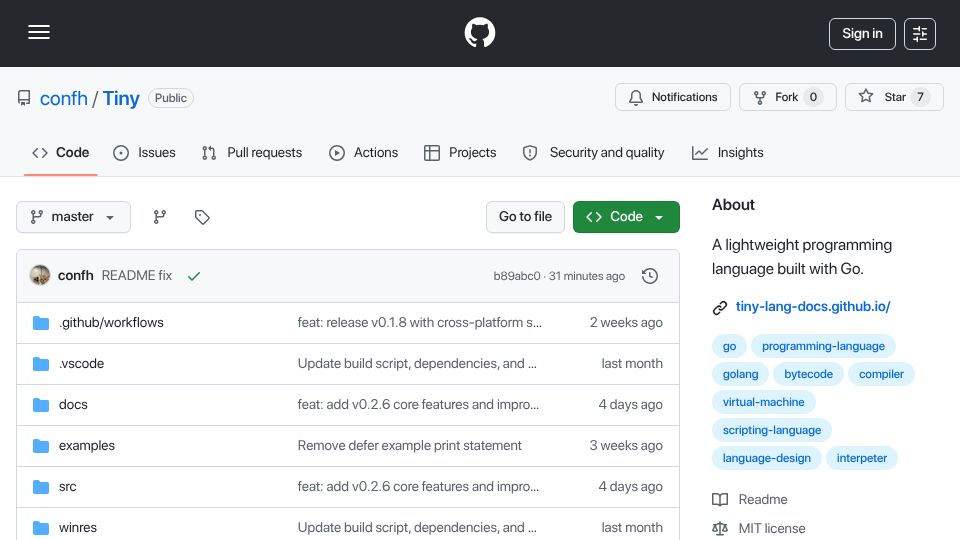Screen dimensions: 960x540
Task: Switch to the Code tab
Action: coord(61,152)
